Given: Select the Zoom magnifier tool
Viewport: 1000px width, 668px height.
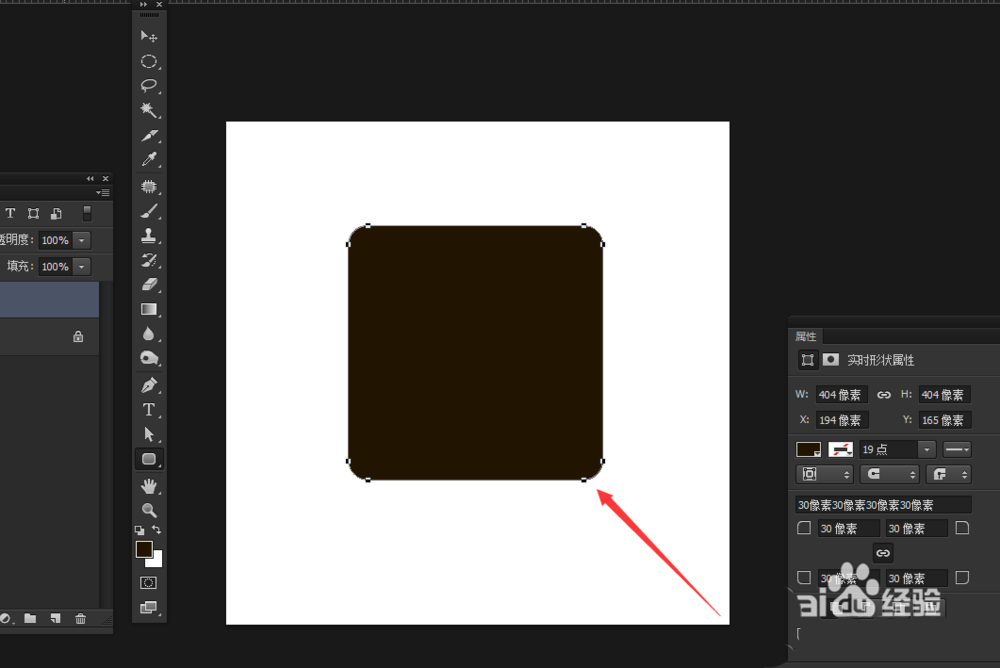Looking at the screenshot, I should (149, 510).
